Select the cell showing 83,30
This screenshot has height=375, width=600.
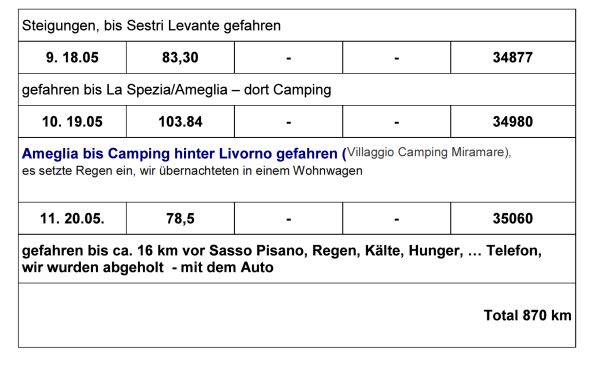180,57
